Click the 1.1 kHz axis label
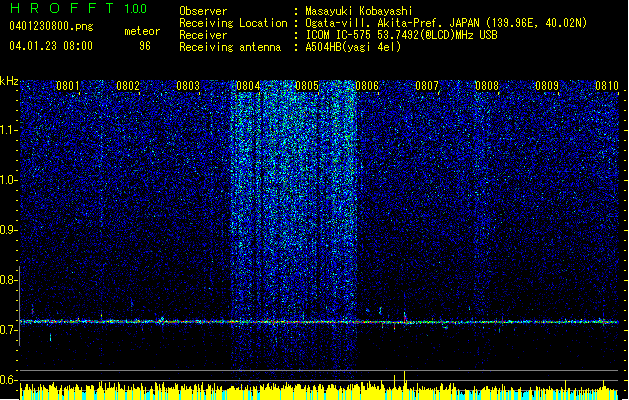Screen dimensions: 629x400 pyautogui.click(x=8, y=130)
